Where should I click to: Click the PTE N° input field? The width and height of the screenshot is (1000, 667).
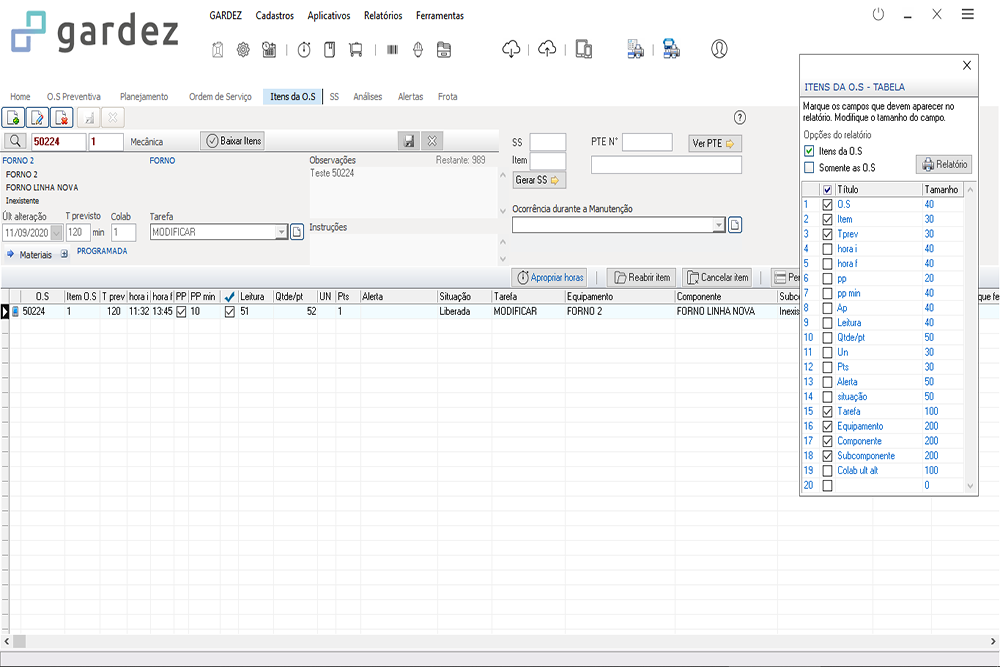647,142
